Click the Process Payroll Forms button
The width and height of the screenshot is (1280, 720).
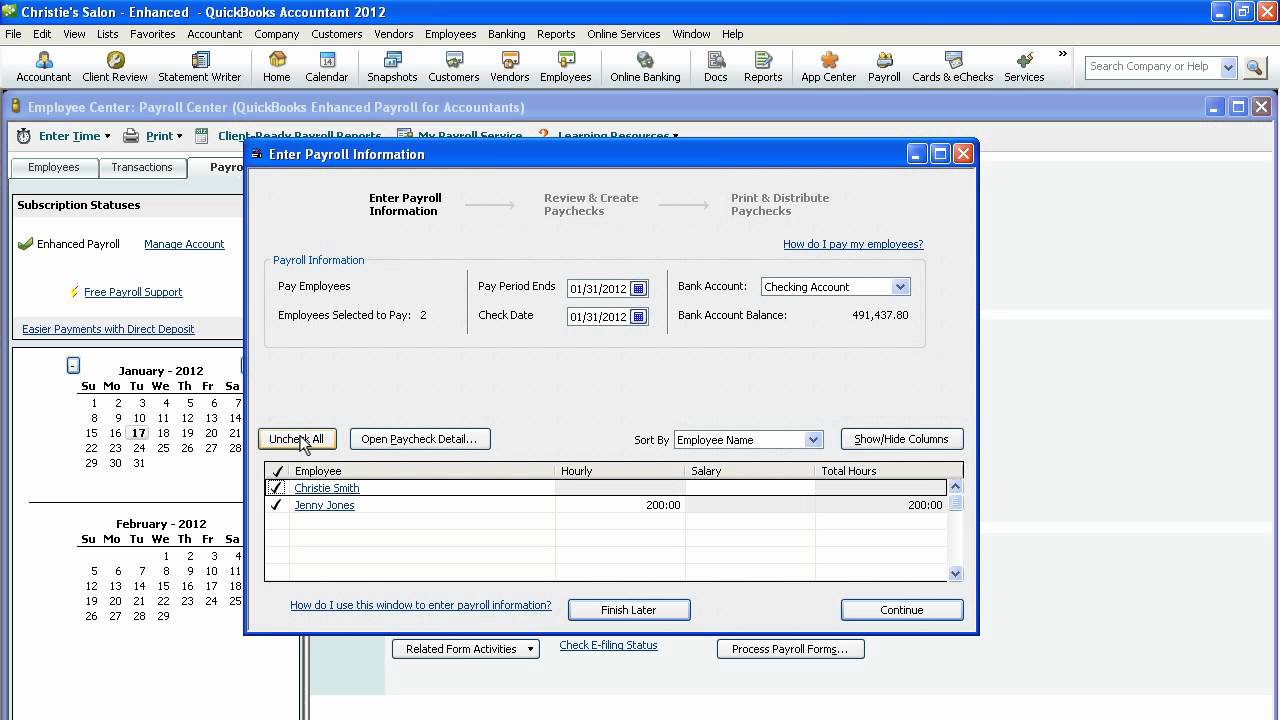click(790, 649)
